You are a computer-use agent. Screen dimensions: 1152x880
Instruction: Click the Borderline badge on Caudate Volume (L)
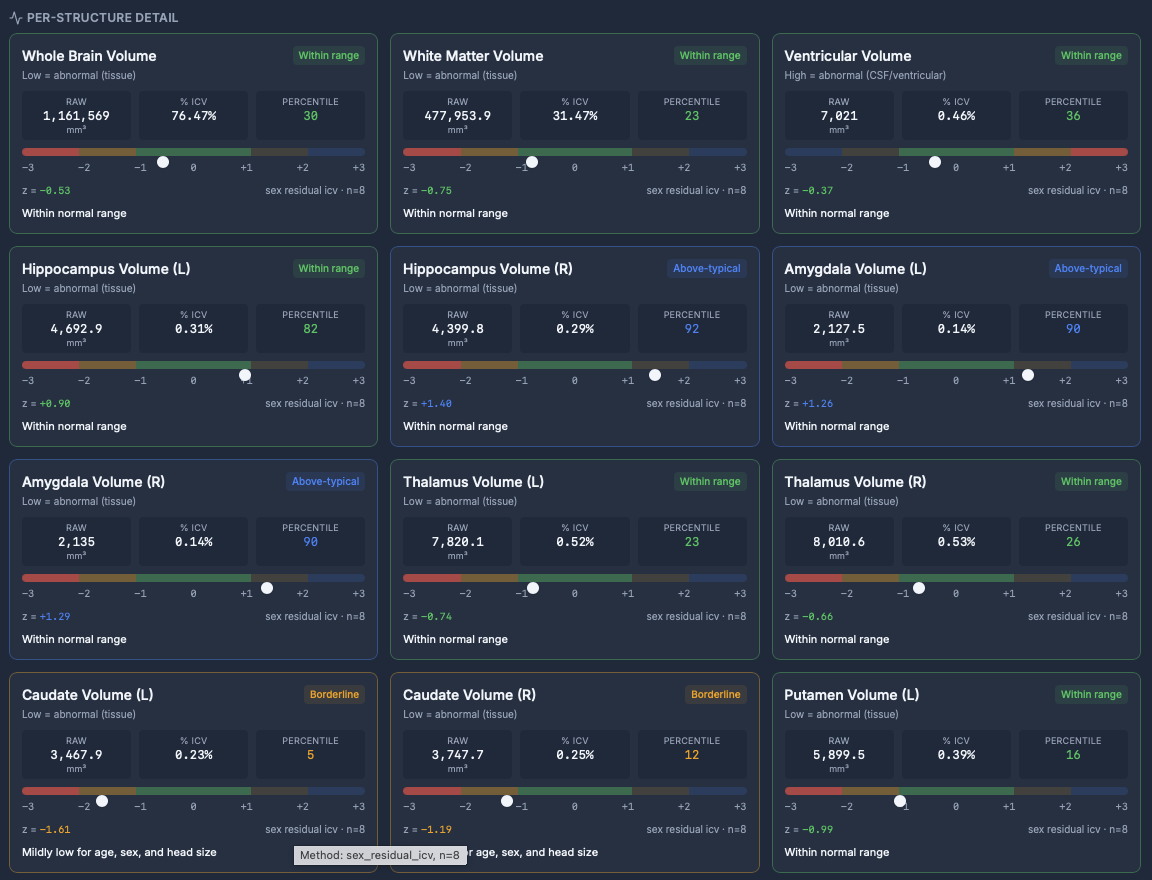point(334,694)
